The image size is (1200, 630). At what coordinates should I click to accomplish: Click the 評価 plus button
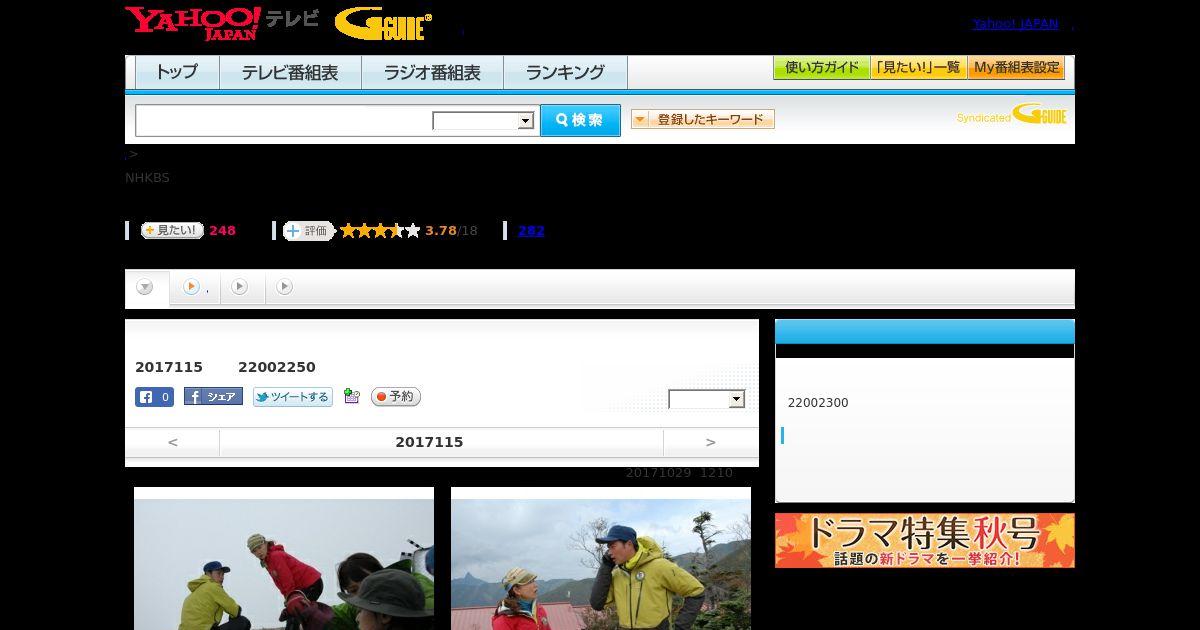pyautogui.click(x=308, y=231)
